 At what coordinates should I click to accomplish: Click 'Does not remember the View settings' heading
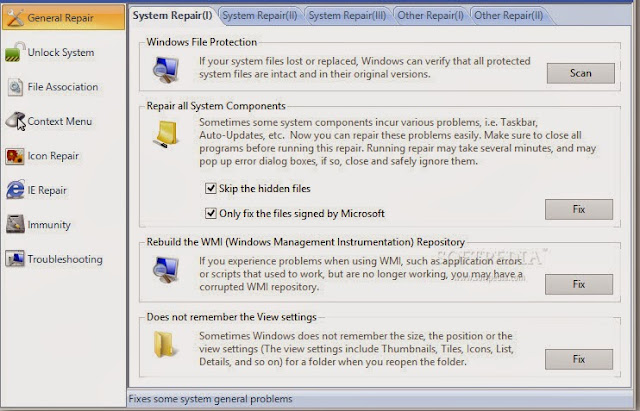pyautogui.click(x=231, y=317)
